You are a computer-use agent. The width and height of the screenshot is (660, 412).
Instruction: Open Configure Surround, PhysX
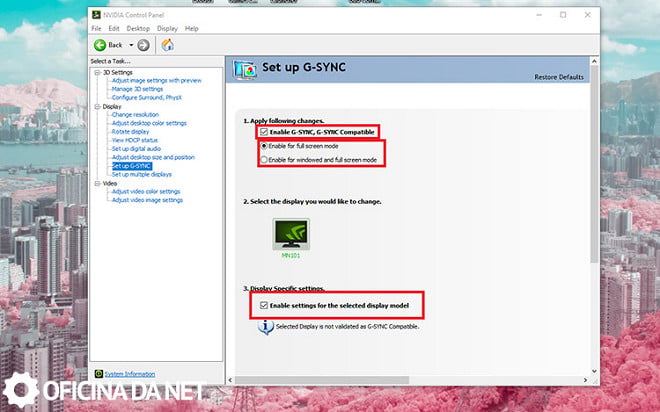click(x=146, y=98)
